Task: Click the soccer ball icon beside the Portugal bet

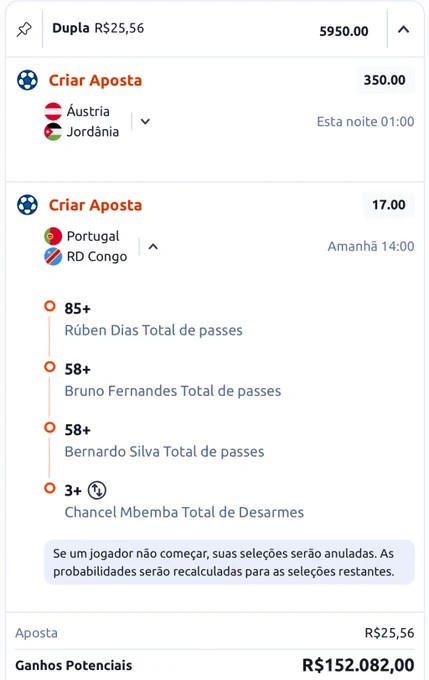Action: coord(27,205)
